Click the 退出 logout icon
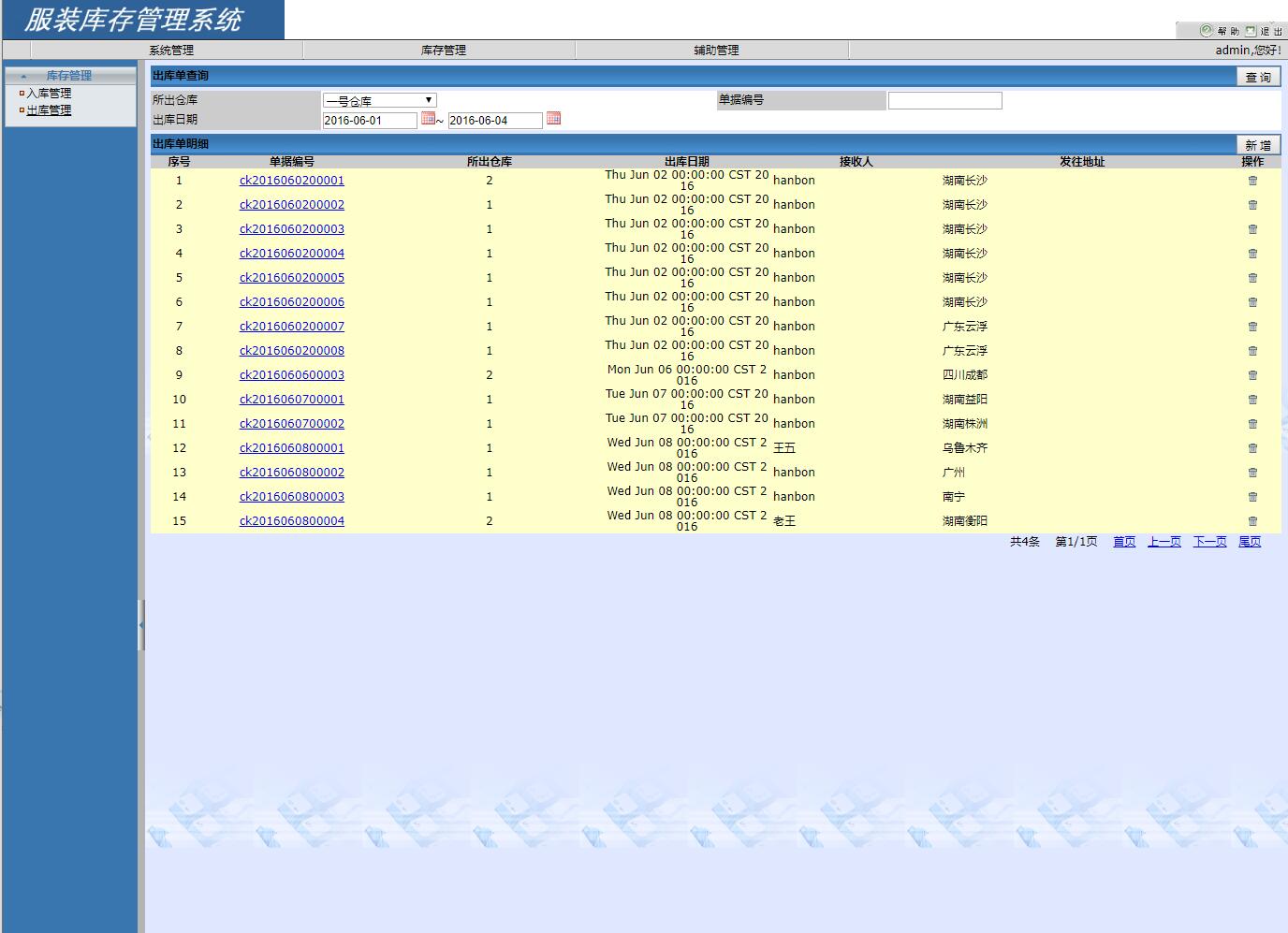The height and width of the screenshot is (933, 1288). [1251, 31]
